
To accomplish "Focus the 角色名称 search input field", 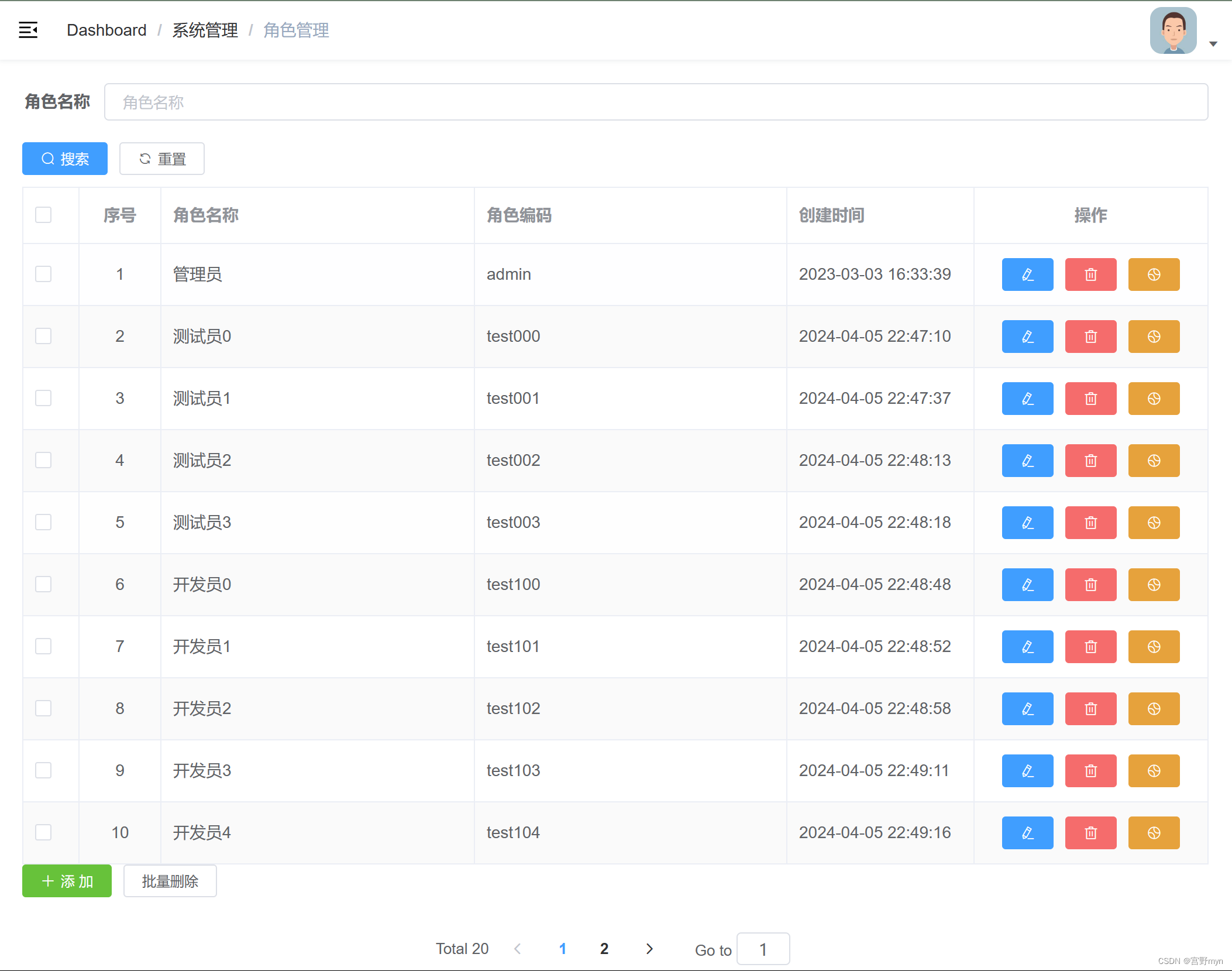I will pyautogui.click(x=655, y=102).
